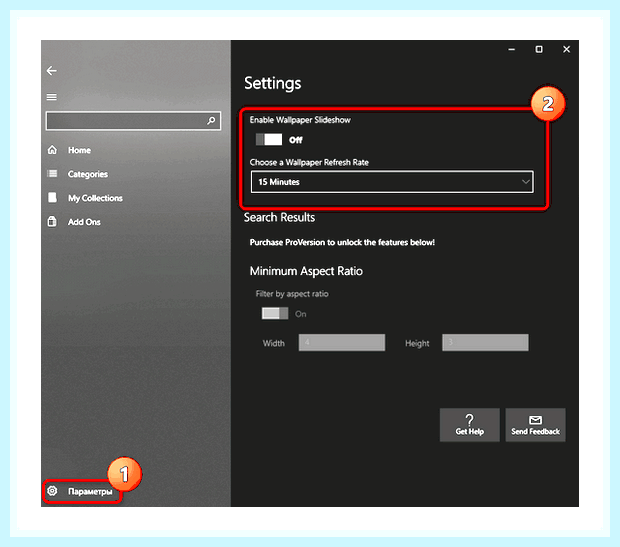Image resolution: width=620 pixels, height=547 pixels.
Task: Go back using the back arrow
Action: [x=51, y=71]
